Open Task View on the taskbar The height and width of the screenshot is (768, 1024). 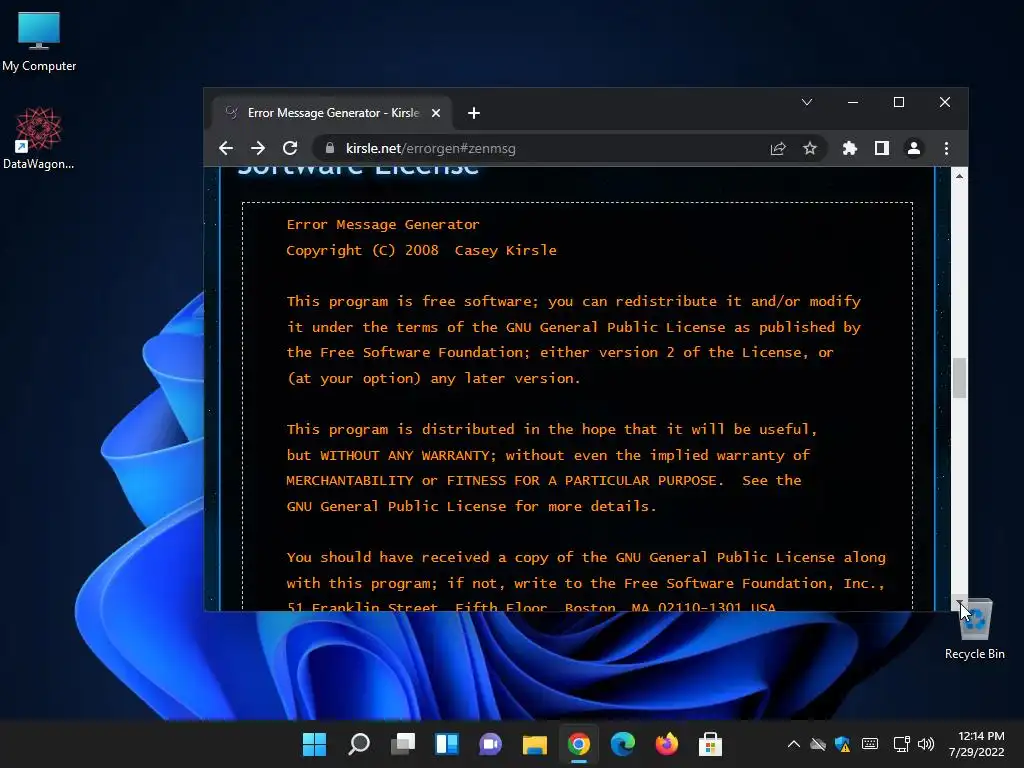point(403,744)
